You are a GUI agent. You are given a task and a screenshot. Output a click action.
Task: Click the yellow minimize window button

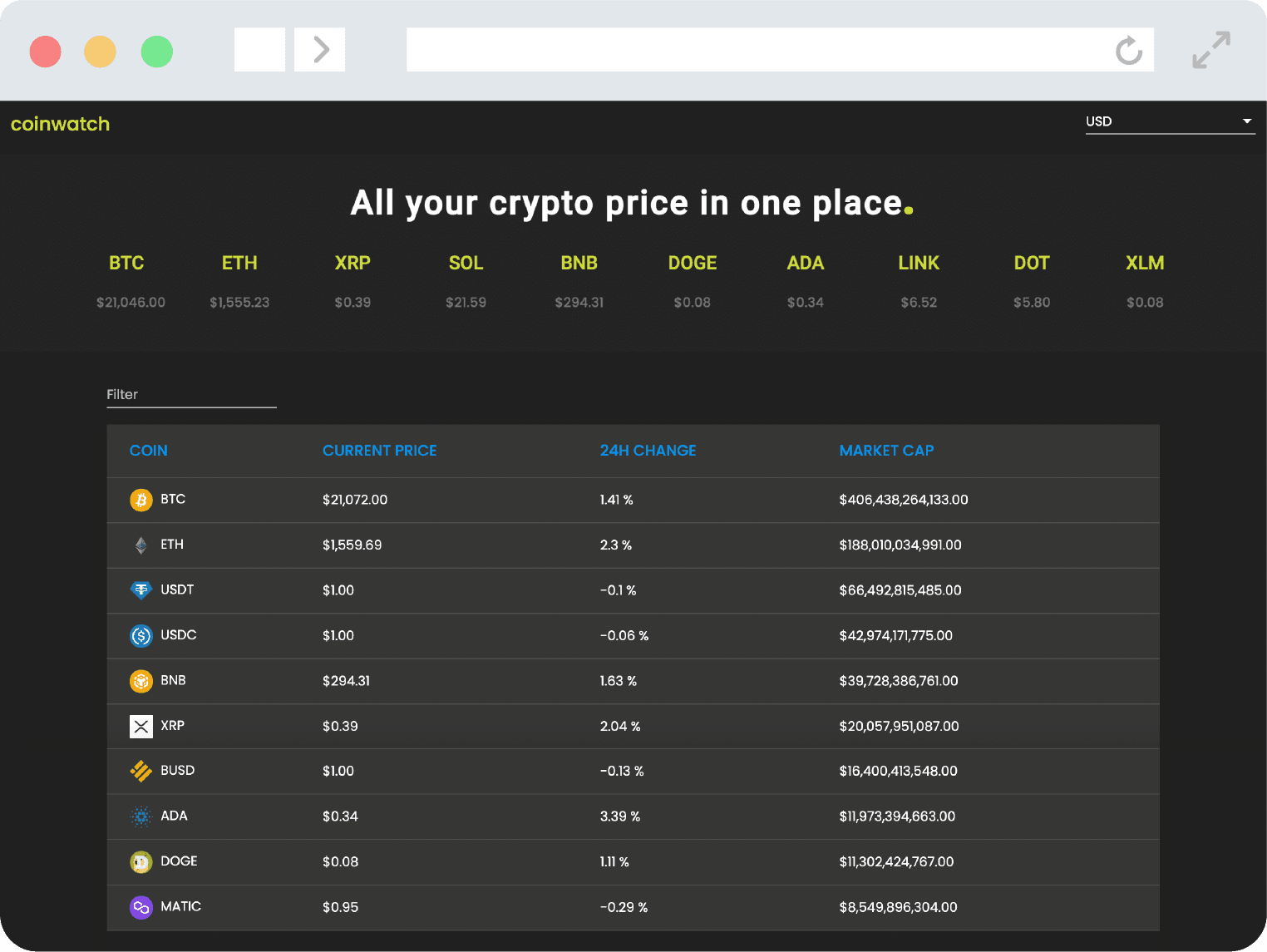pyautogui.click(x=101, y=52)
